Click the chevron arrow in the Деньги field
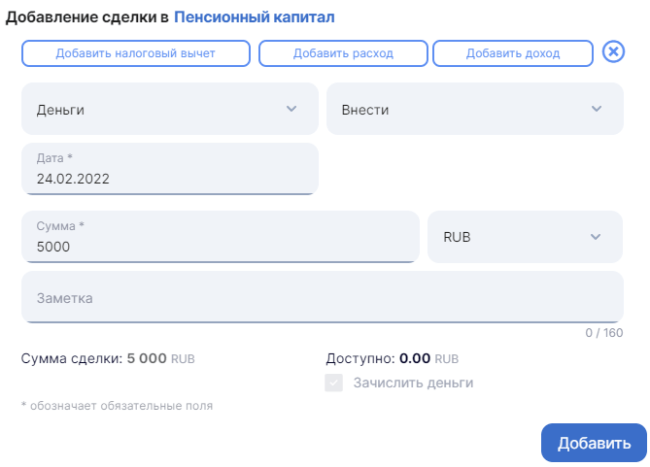 [292, 109]
